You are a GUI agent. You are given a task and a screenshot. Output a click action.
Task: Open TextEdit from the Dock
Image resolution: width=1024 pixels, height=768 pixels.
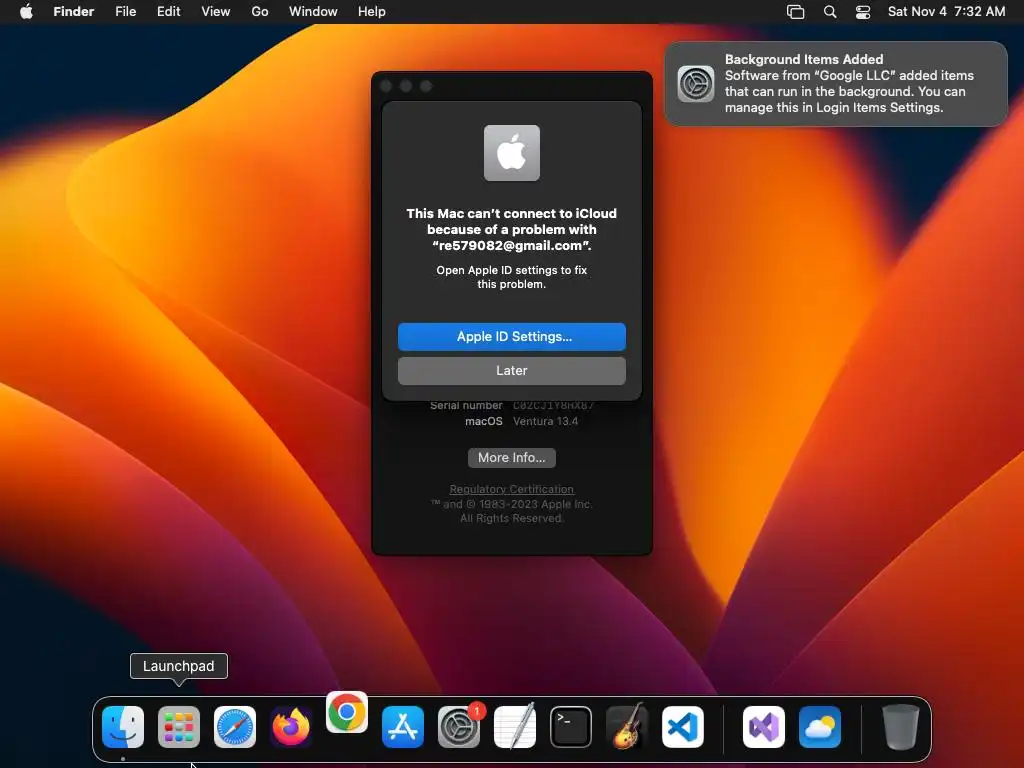(515, 726)
